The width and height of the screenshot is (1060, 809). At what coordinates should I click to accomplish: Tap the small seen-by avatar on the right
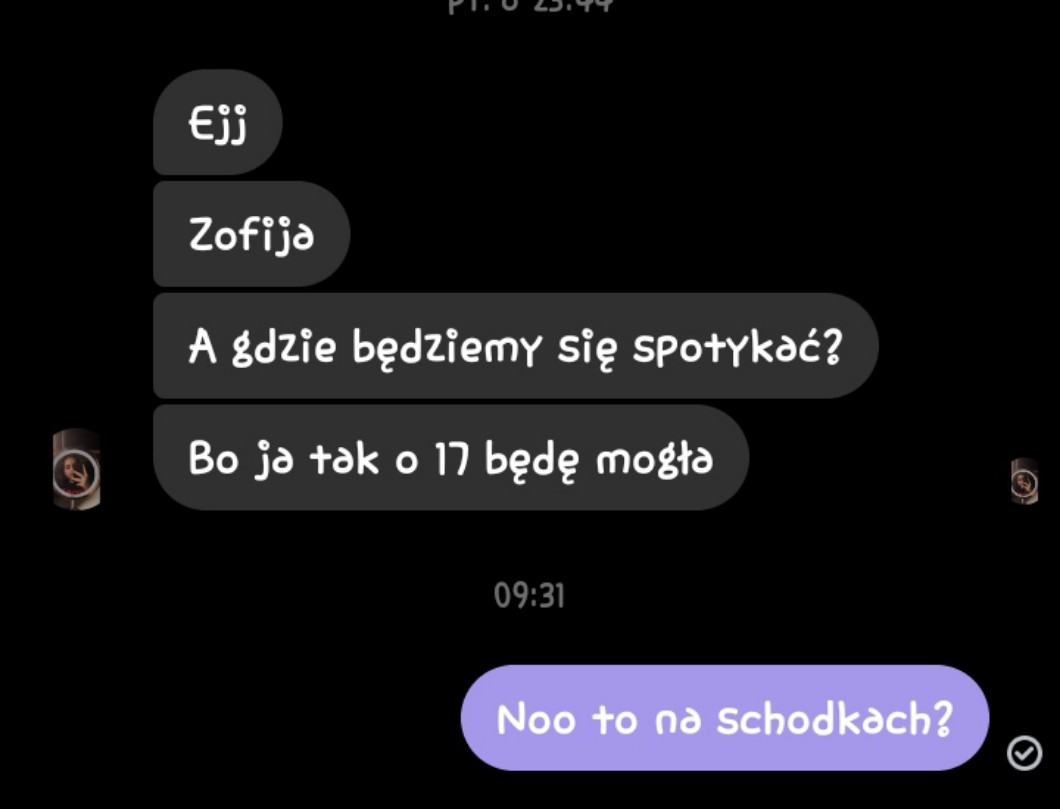1024,481
